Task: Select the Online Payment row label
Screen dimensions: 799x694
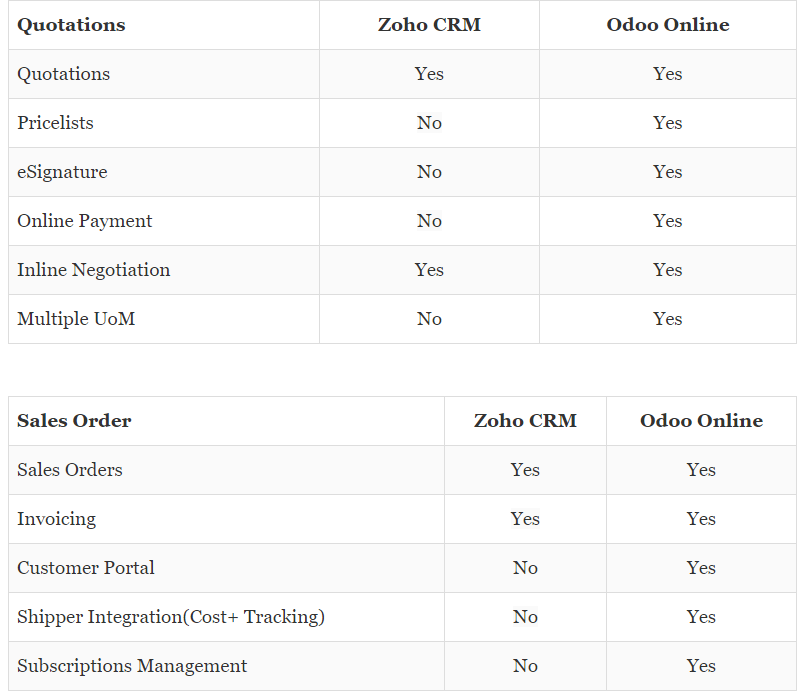Action: click(85, 221)
